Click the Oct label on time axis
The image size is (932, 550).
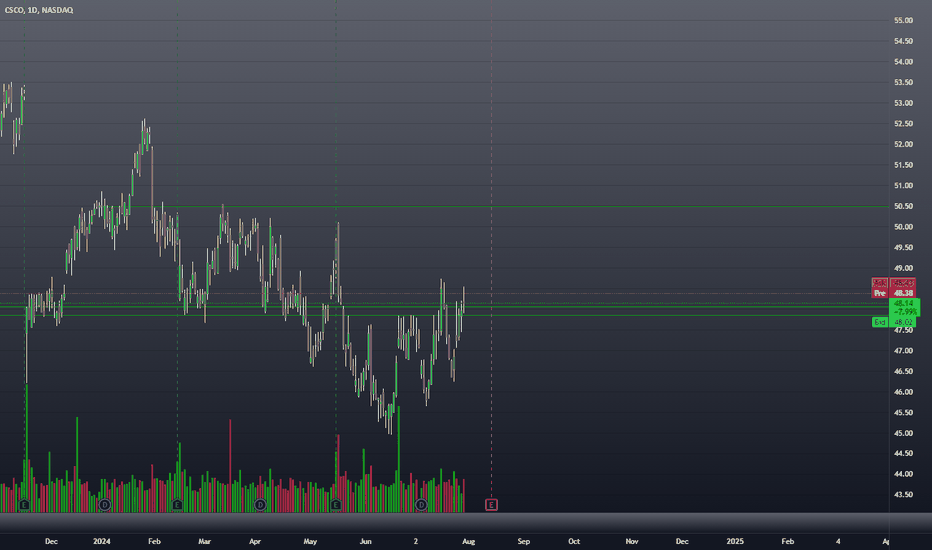click(574, 541)
